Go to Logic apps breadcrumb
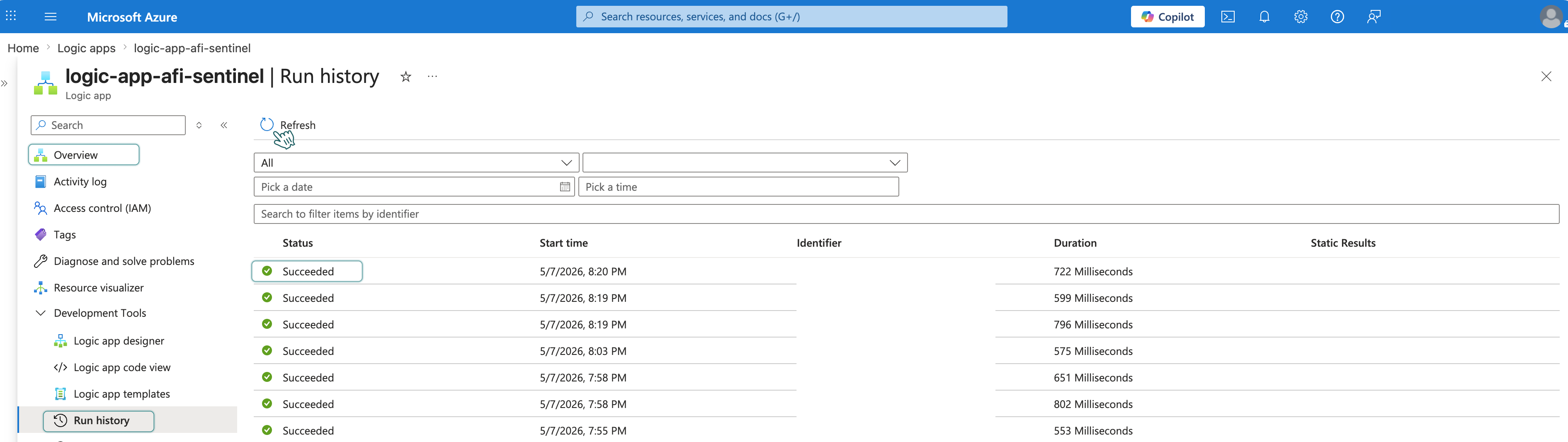Image resolution: width=1568 pixels, height=442 pixels. click(86, 48)
